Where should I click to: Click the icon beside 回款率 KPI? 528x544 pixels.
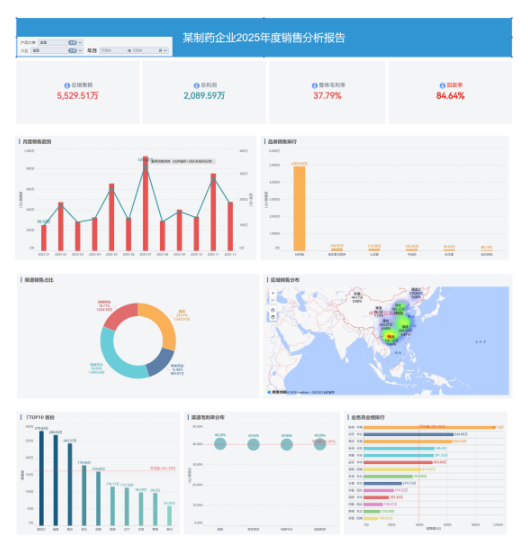442,85
